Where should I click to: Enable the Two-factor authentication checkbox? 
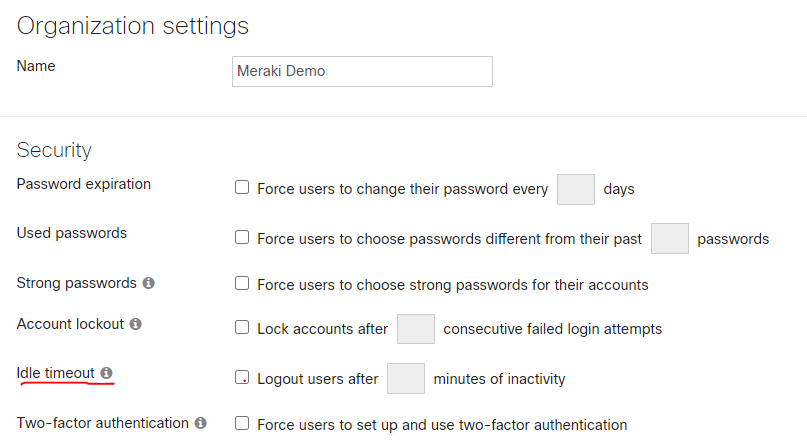[x=241, y=423]
